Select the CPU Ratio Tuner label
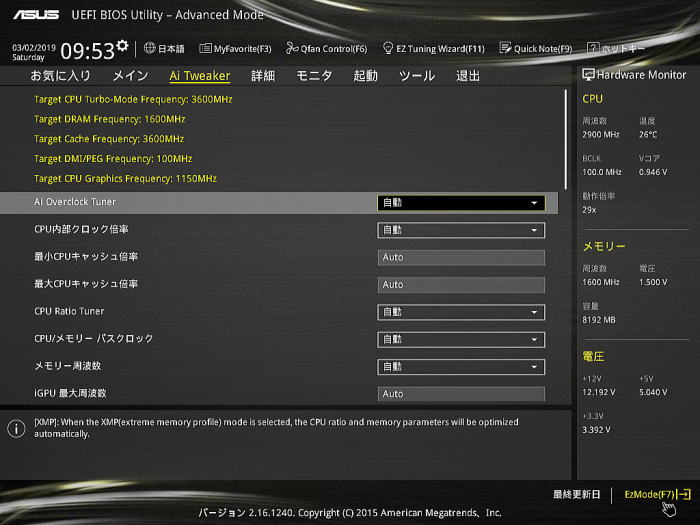Screen dimensions: 700x525 [69, 311]
